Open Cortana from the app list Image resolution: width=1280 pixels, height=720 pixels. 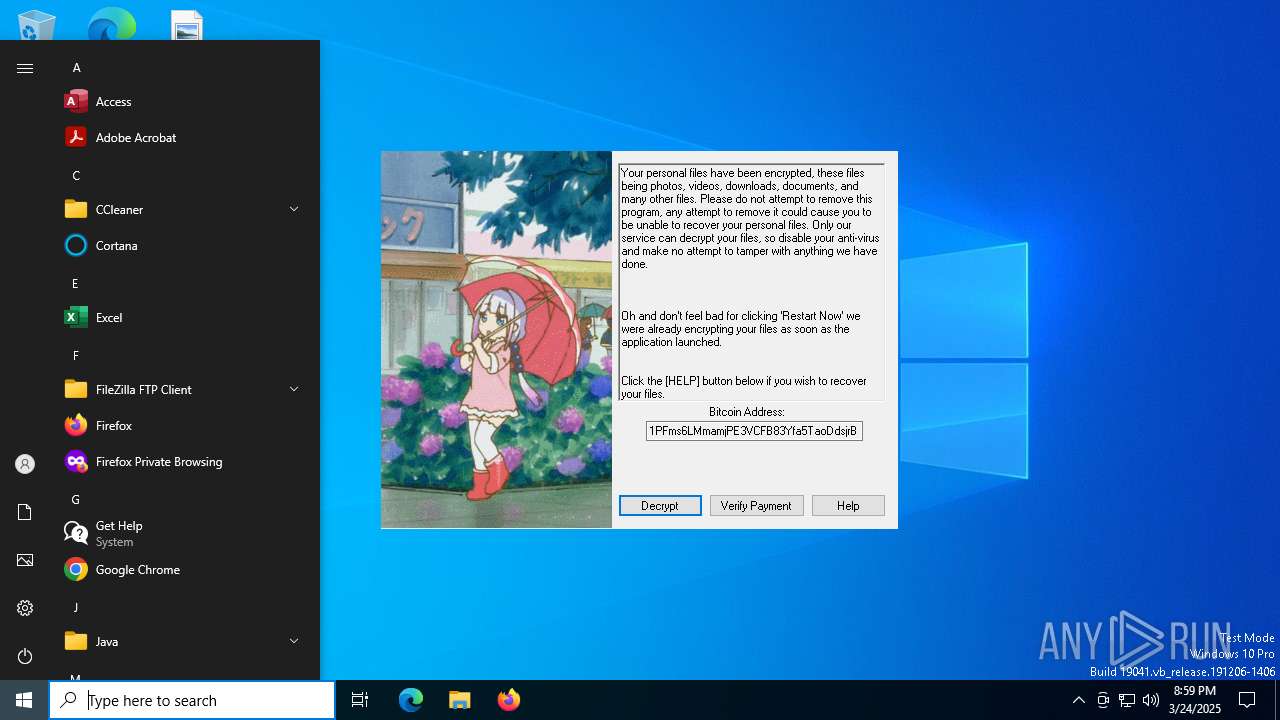[x=184, y=245]
